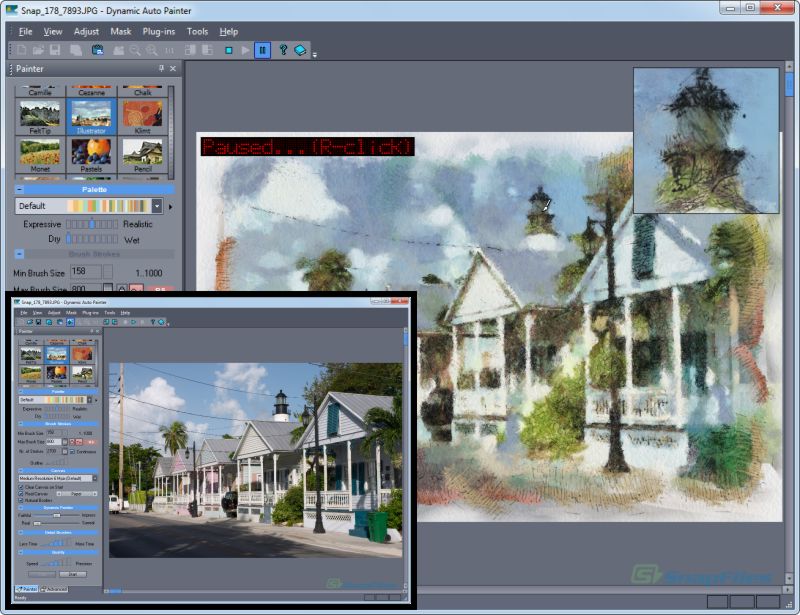Click the blue Stop toolbar icon
This screenshot has width=800, height=615.
coord(228,48)
